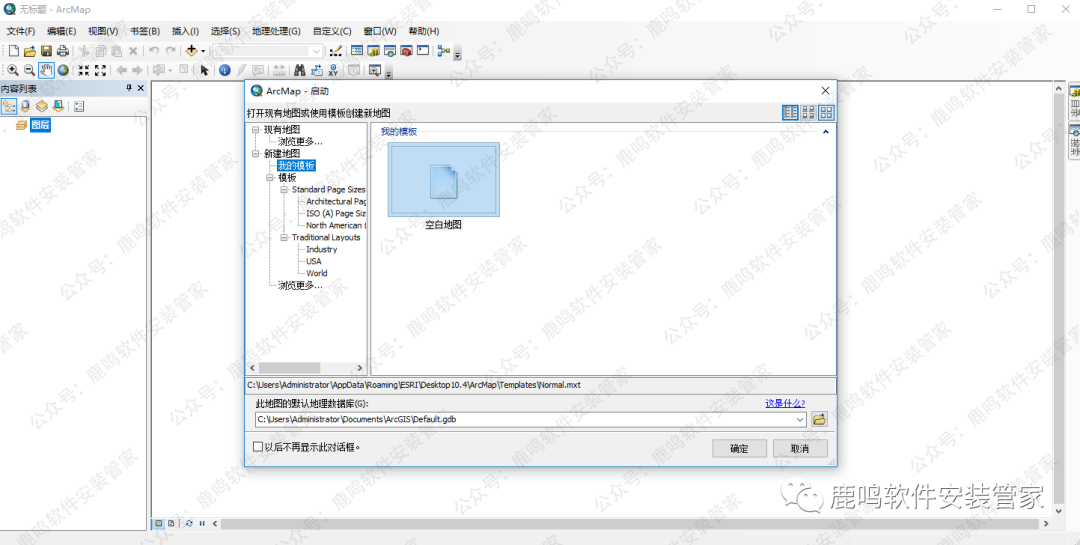Click Fixed Zoom In arrows icon
Image resolution: width=1080 pixels, height=545 pixels.
click(83, 70)
